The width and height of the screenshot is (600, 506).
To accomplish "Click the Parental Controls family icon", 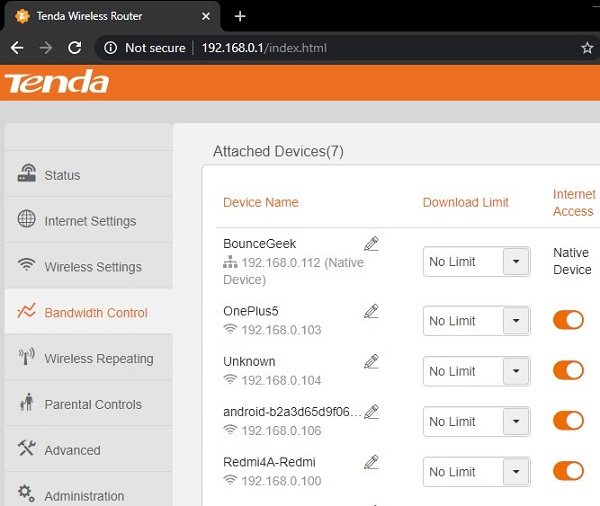I will click(x=26, y=402).
